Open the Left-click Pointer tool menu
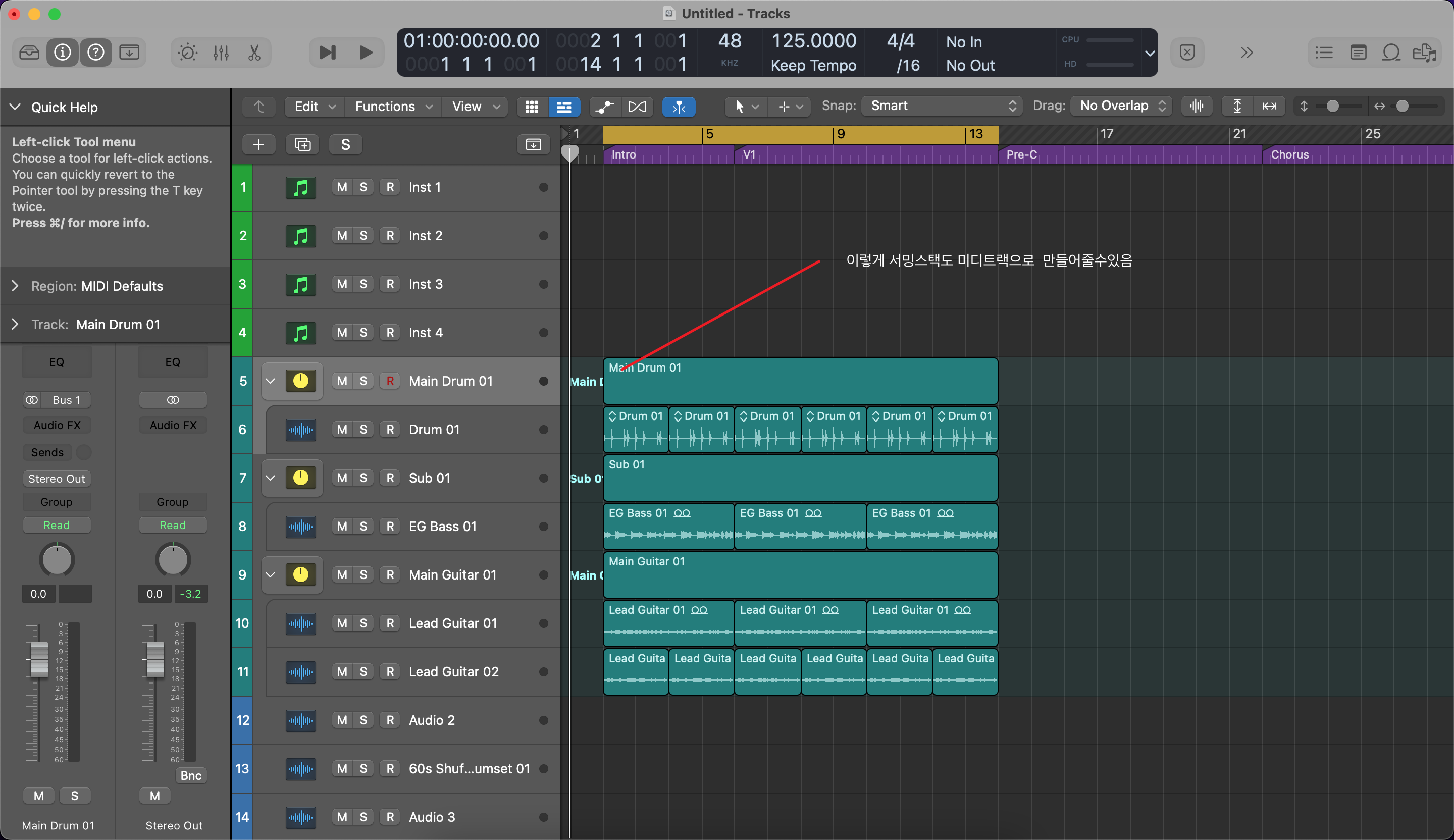Image resolution: width=1454 pixels, height=840 pixels. tap(746, 107)
